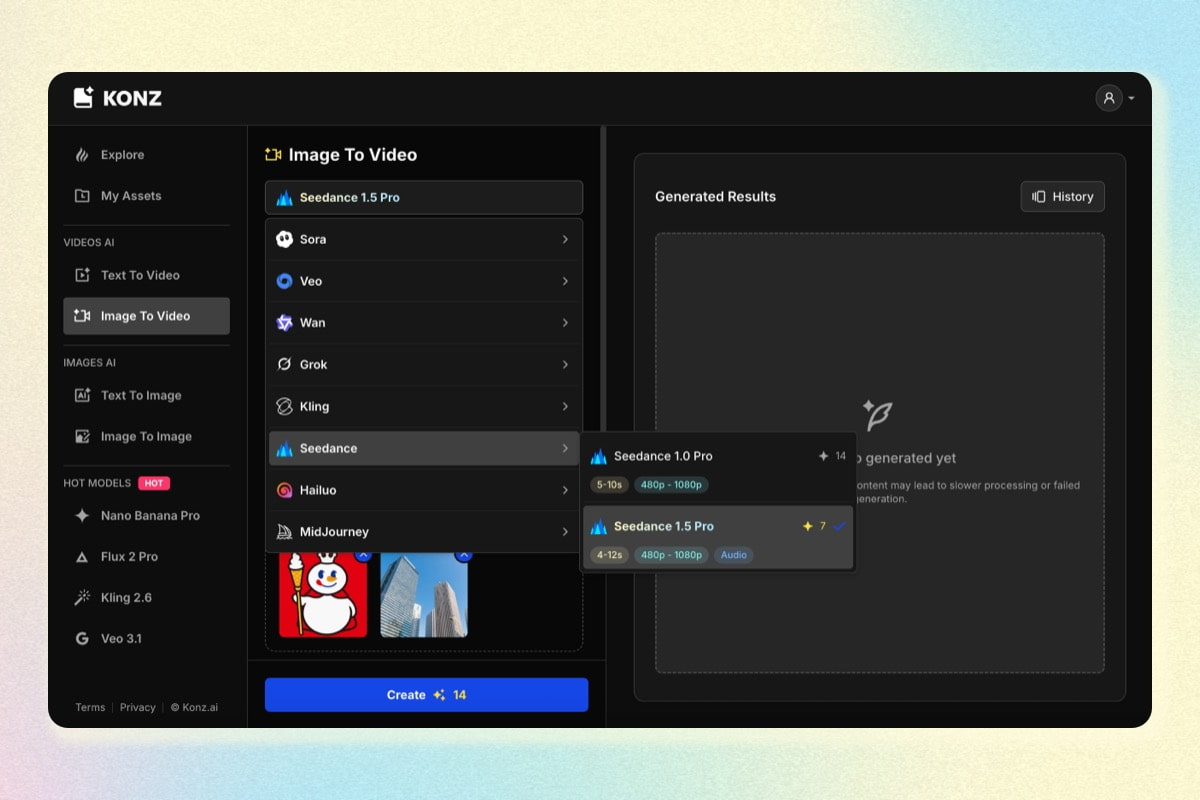Go to Explore page

(x=146, y=155)
